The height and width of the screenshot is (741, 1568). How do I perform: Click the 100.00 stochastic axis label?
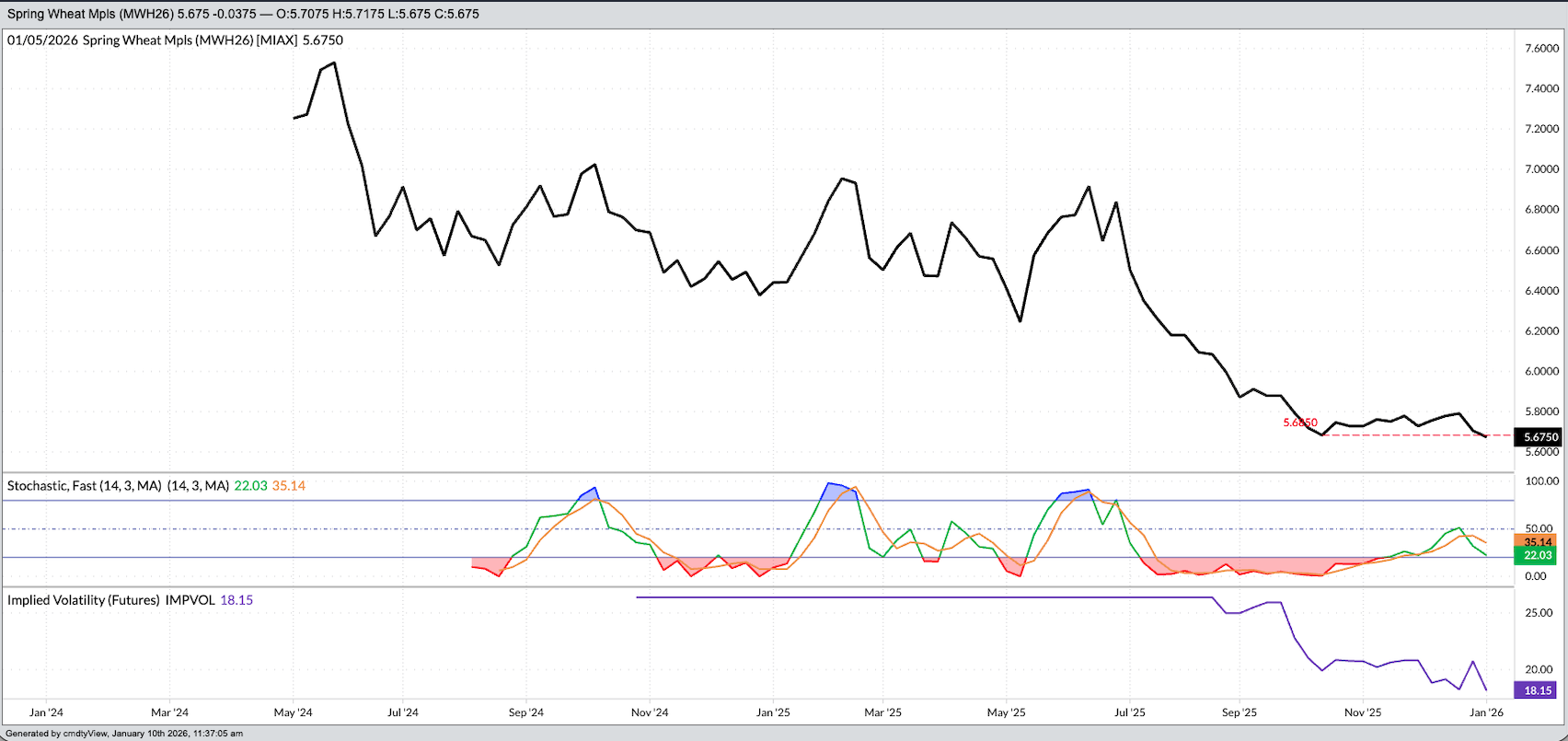click(x=1541, y=481)
